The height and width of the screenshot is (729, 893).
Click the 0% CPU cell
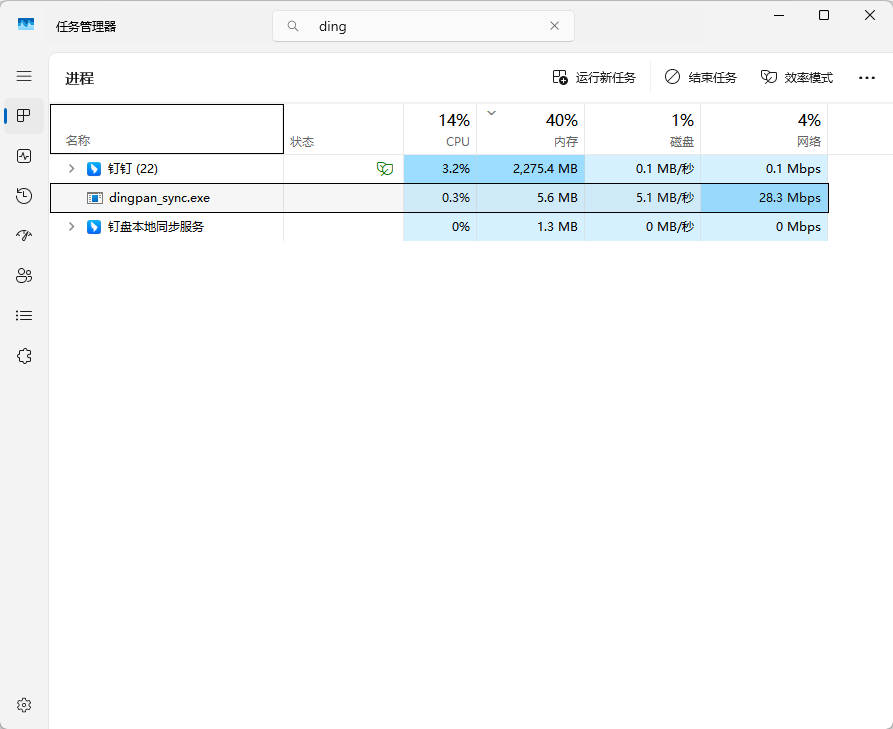point(440,227)
